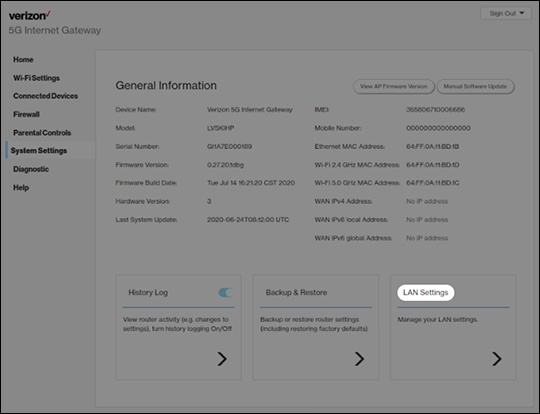Open History Log via arrow chevron
The image size is (540, 414).
pos(222,359)
